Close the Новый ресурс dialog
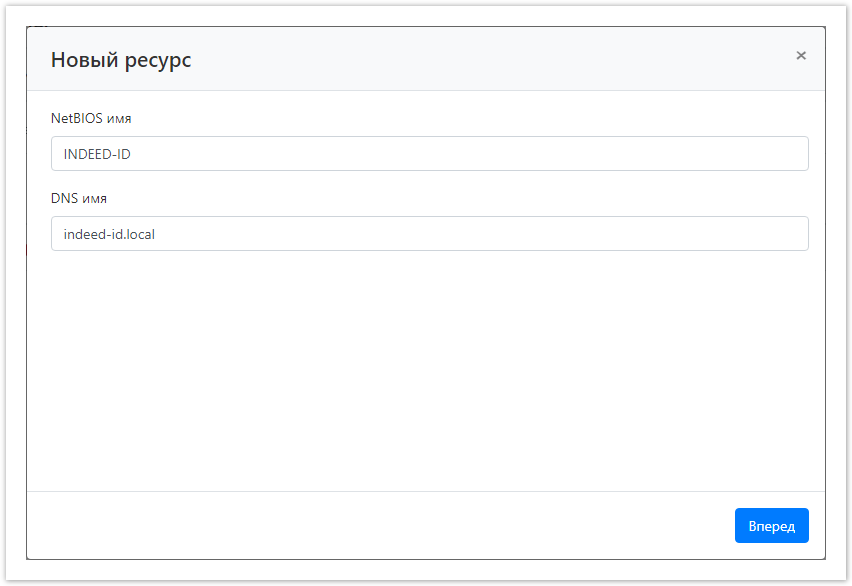 pos(801,56)
